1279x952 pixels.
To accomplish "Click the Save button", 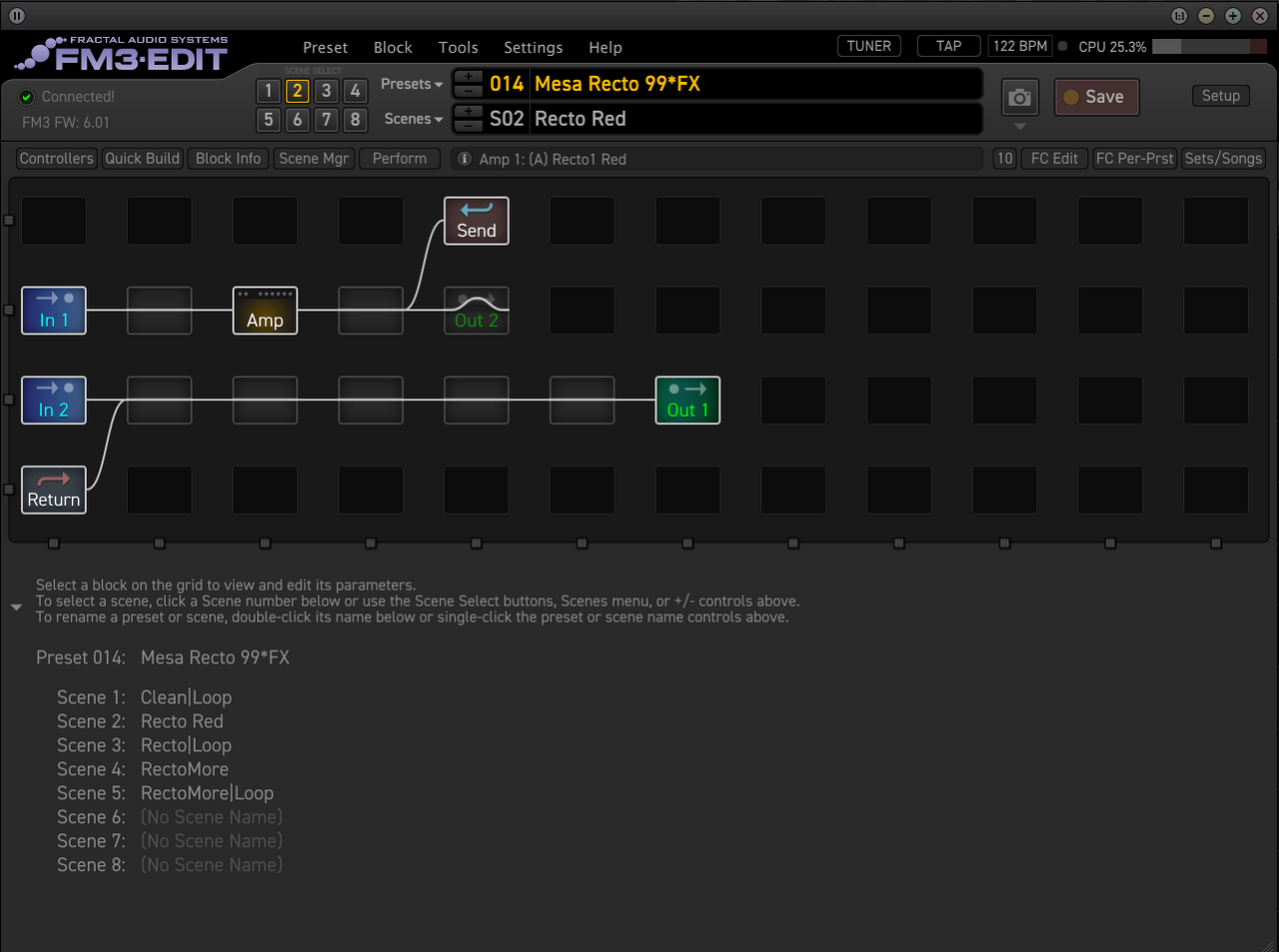I will click(x=1096, y=97).
